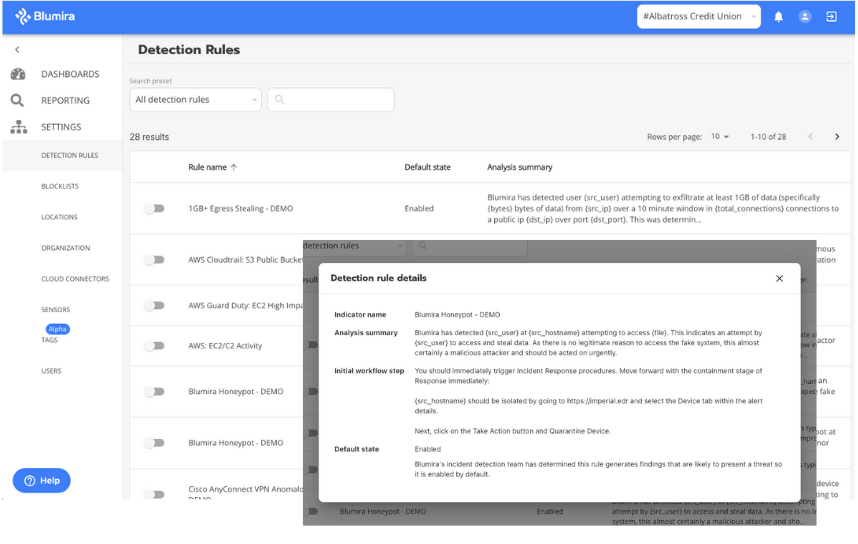Toggle AWS: EC2/C2 Activity rule
The image size is (858, 544).
point(154,346)
